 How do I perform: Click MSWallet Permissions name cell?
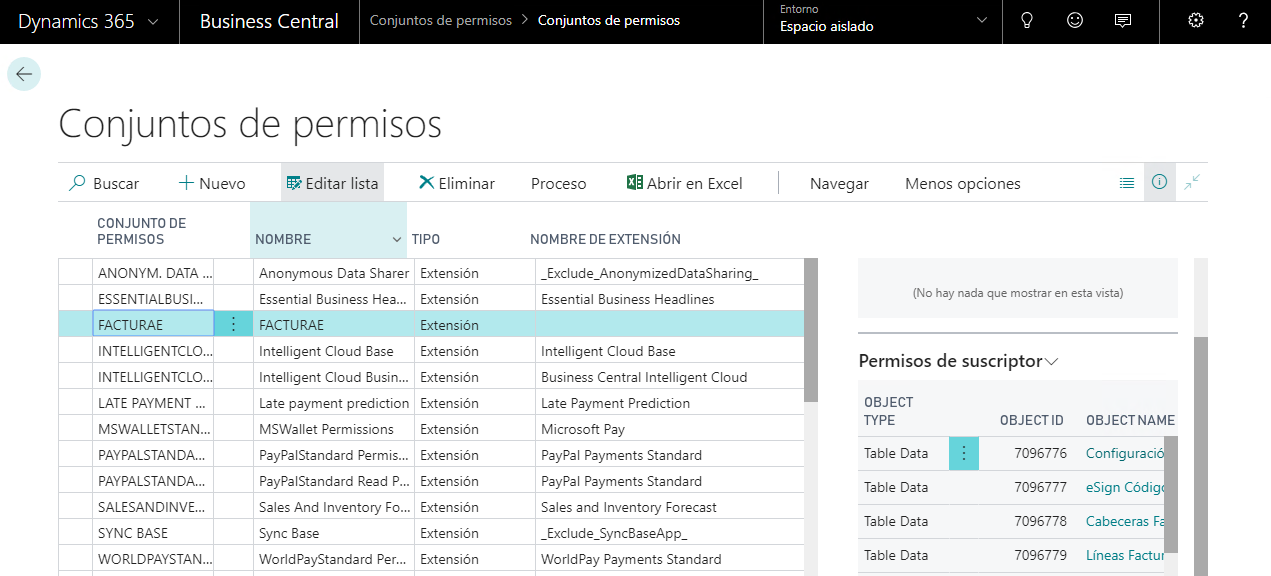tap(334, 428)
